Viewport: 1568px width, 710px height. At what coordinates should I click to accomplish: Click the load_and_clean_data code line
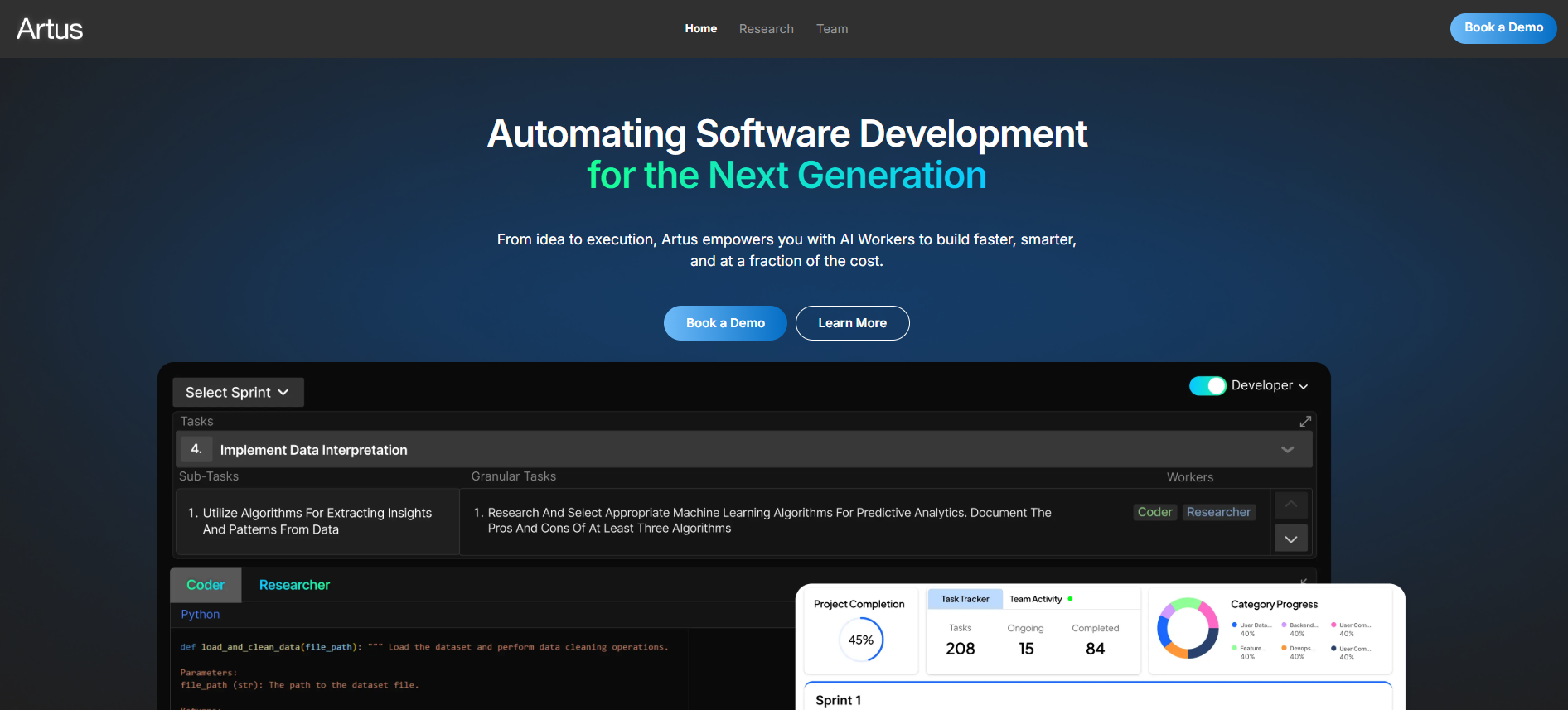(x=423, y=647)
